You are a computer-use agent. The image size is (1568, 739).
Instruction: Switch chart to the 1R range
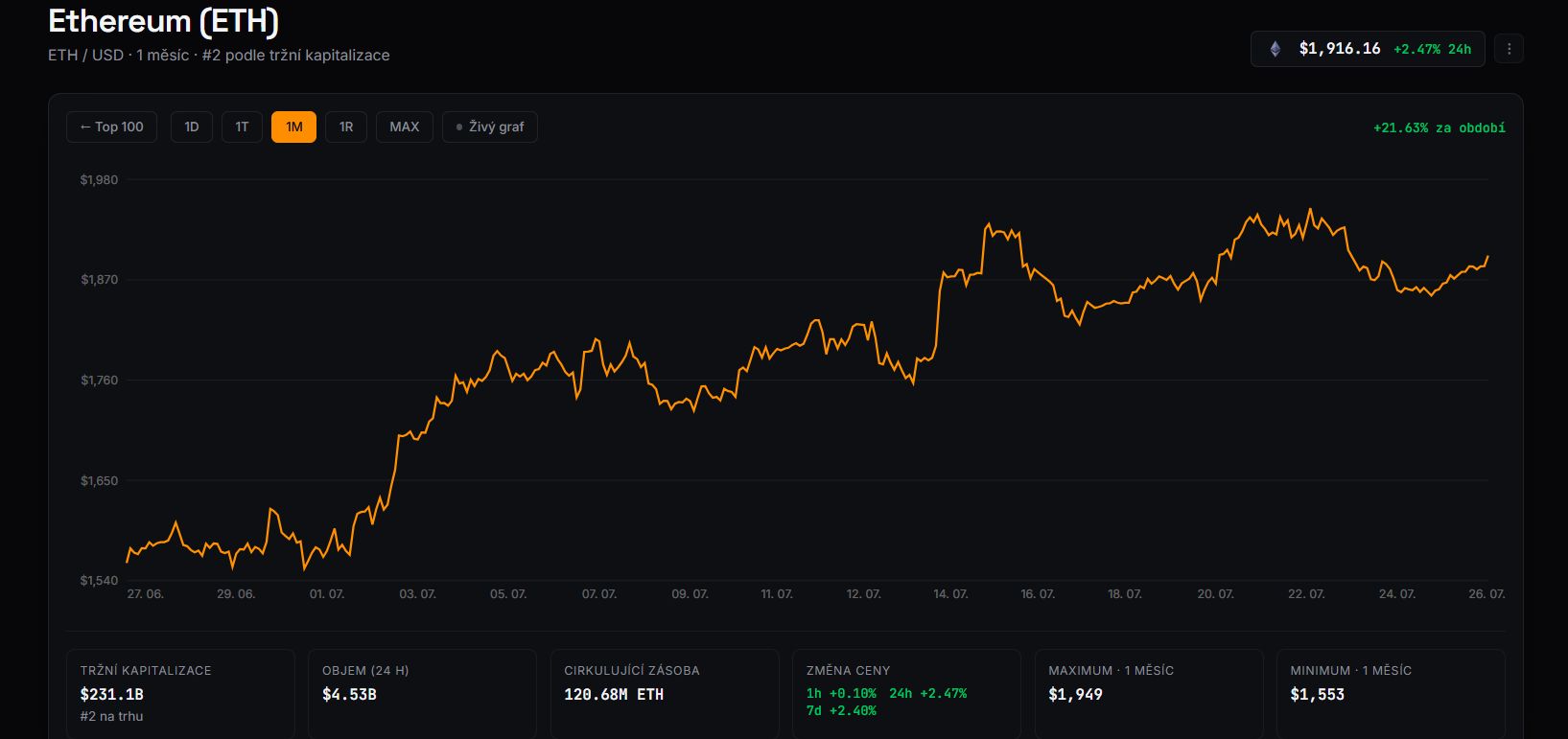346,127
